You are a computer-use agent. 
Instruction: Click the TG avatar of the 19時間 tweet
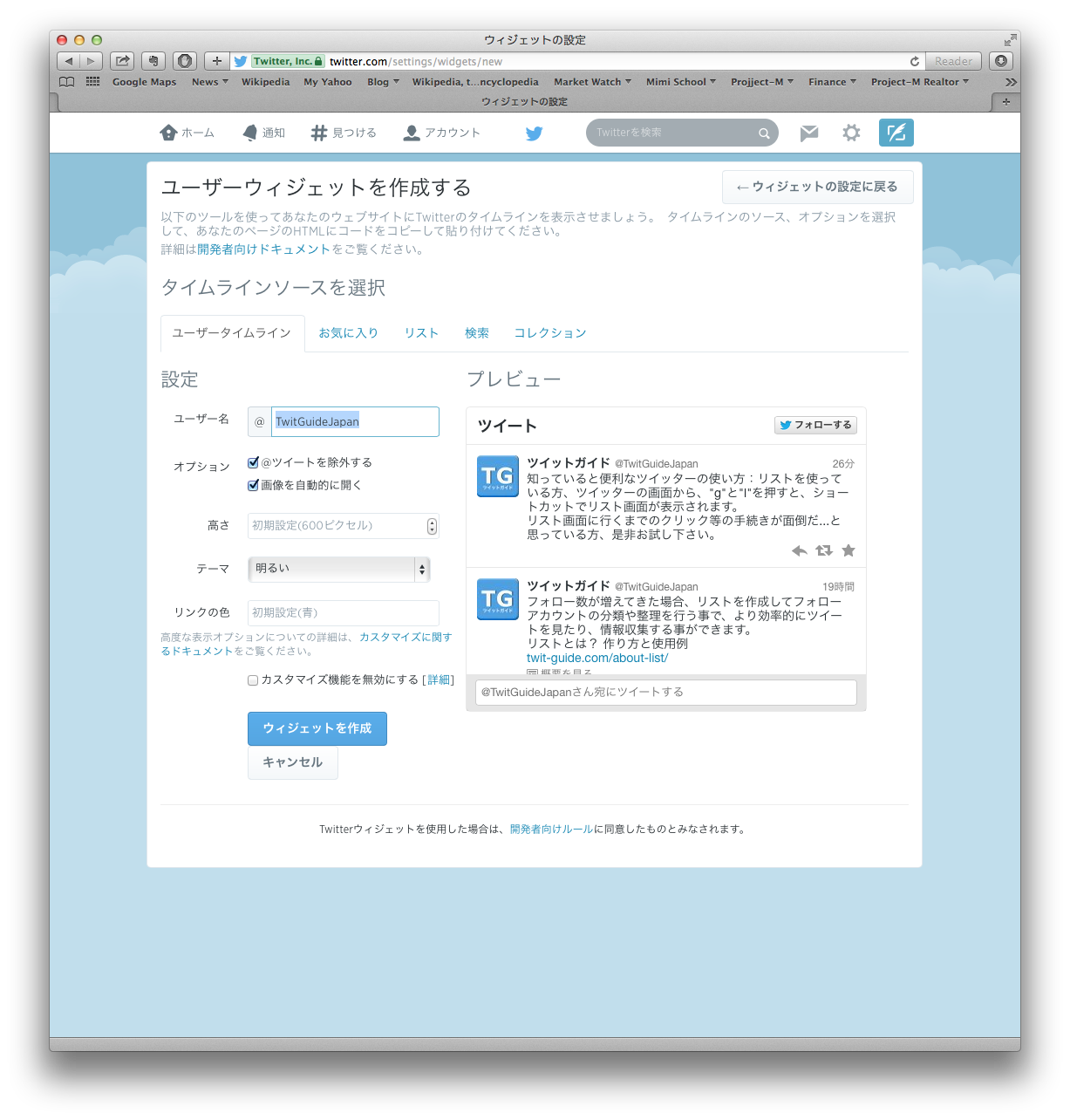click(x=498, y=599)
